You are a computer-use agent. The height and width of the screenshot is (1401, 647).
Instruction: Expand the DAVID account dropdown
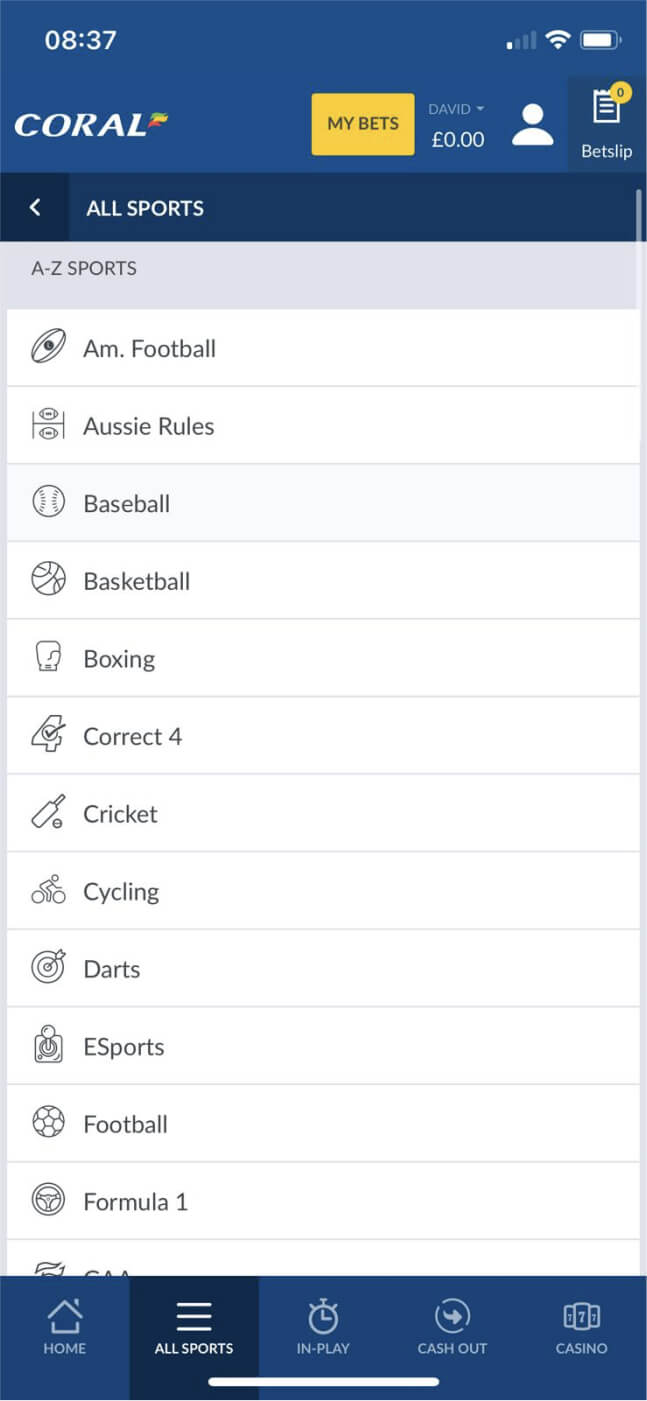[x=455, y=108]
